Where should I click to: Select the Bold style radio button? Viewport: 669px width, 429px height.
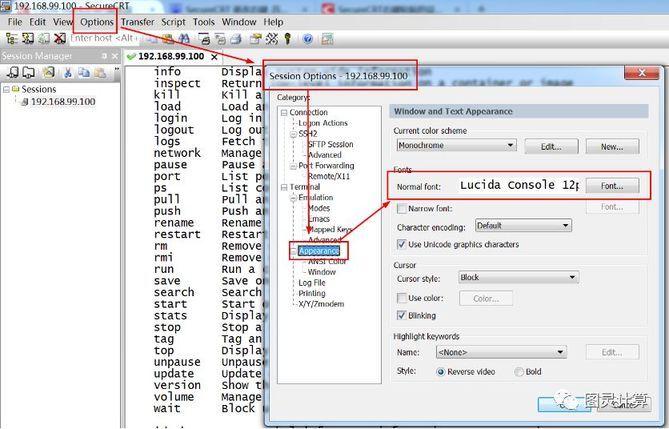pos(519,372)
